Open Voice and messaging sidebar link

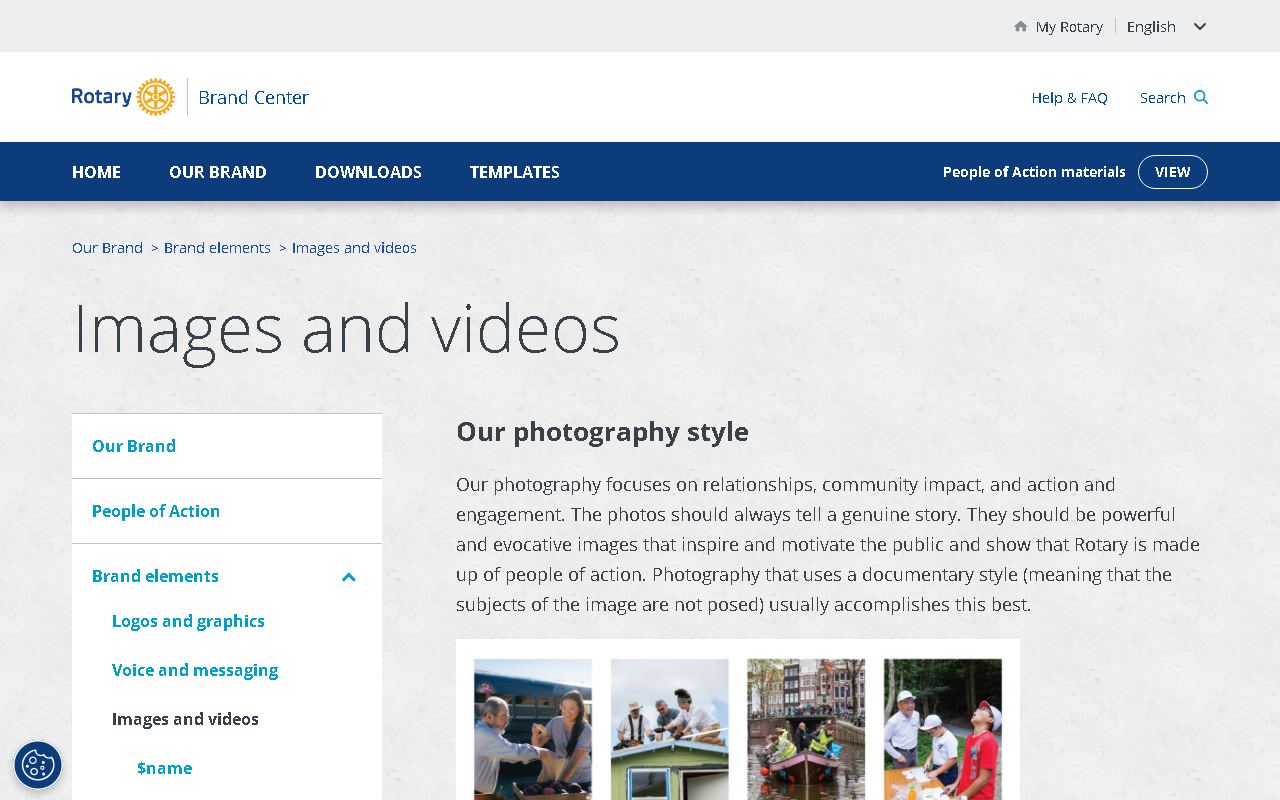pyautogui.click(x=195, y=670)
